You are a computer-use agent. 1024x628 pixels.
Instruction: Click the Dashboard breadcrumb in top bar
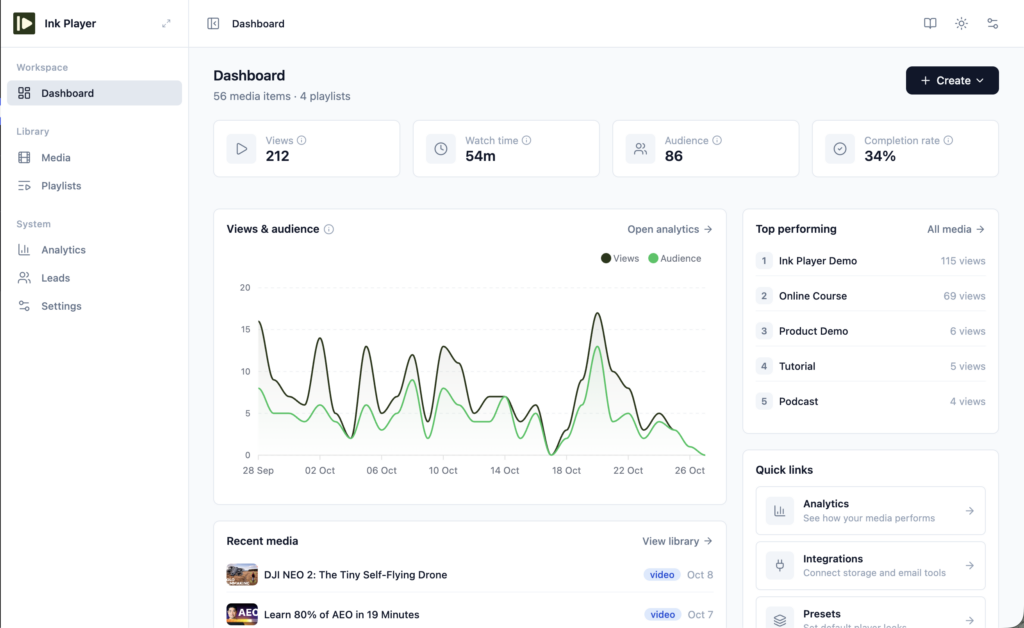tap(258, 24)
